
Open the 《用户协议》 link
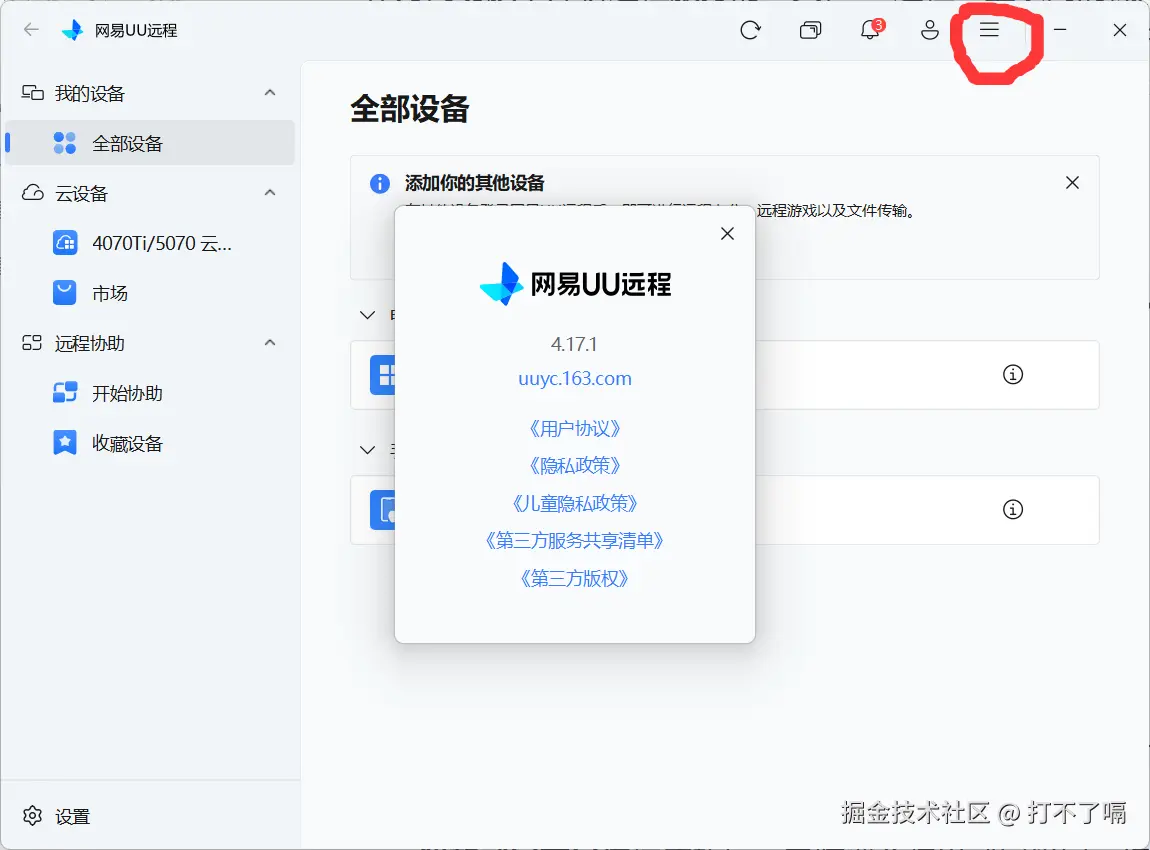(575, 428)
